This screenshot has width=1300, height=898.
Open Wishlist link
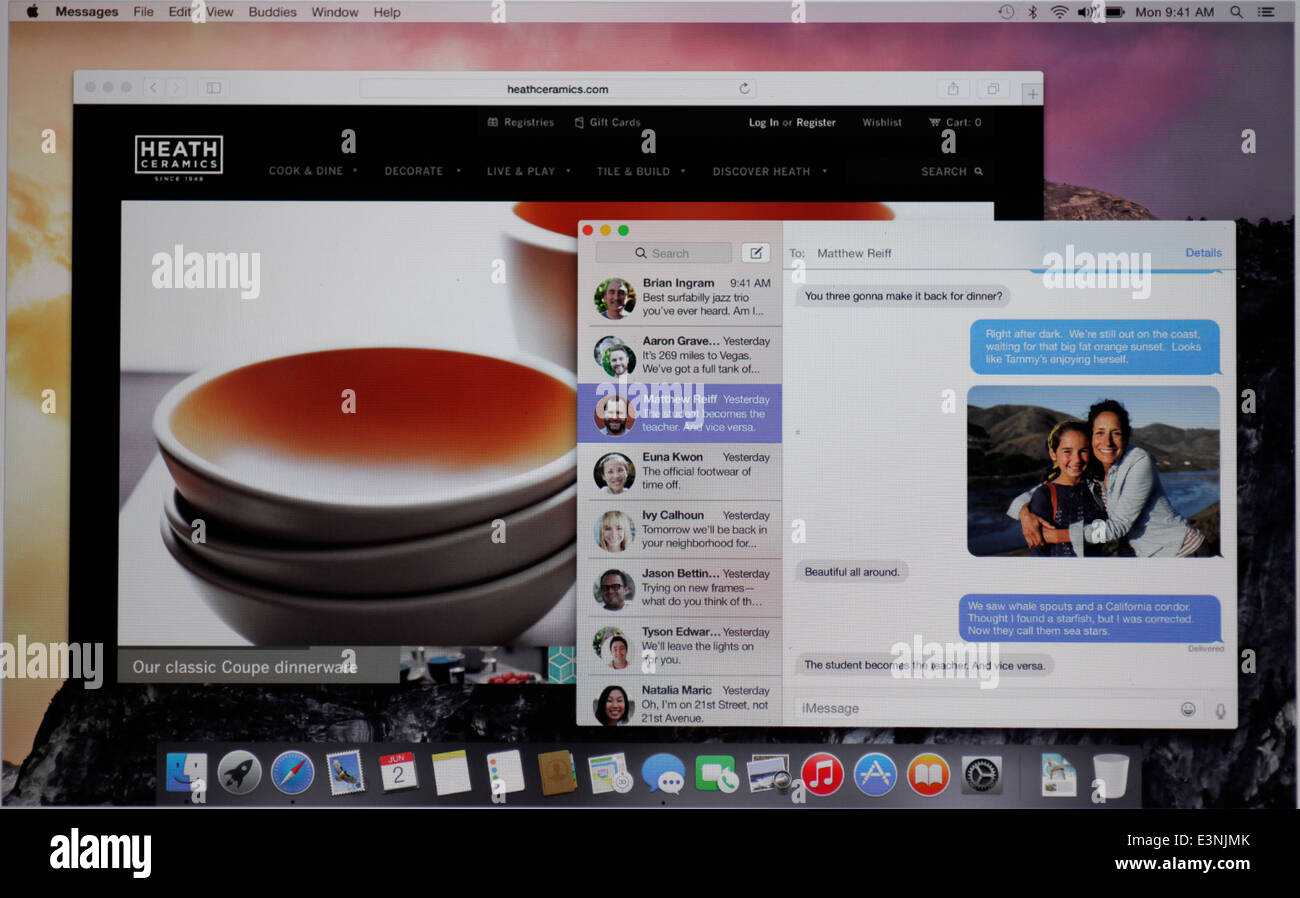[882, 122]
